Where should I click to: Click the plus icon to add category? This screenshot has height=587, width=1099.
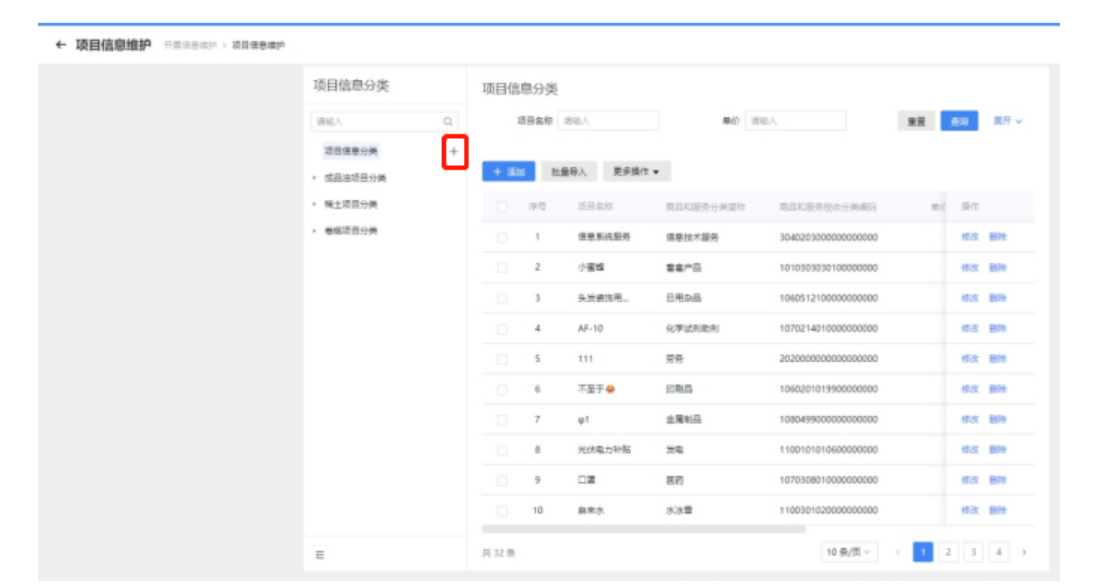(x=455, y=149)
